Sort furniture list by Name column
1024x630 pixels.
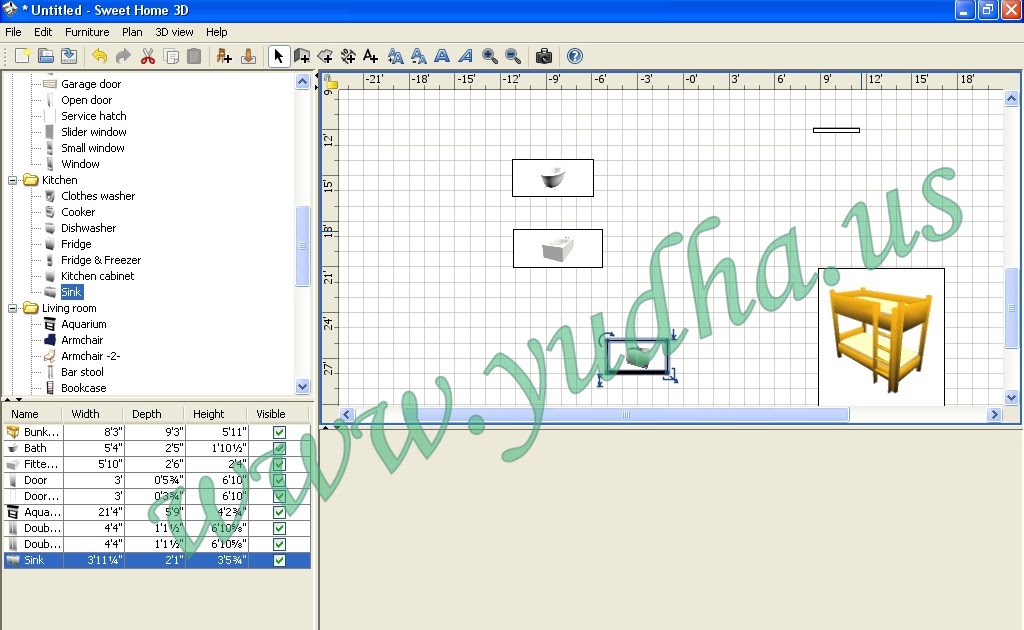pos(33,414)
